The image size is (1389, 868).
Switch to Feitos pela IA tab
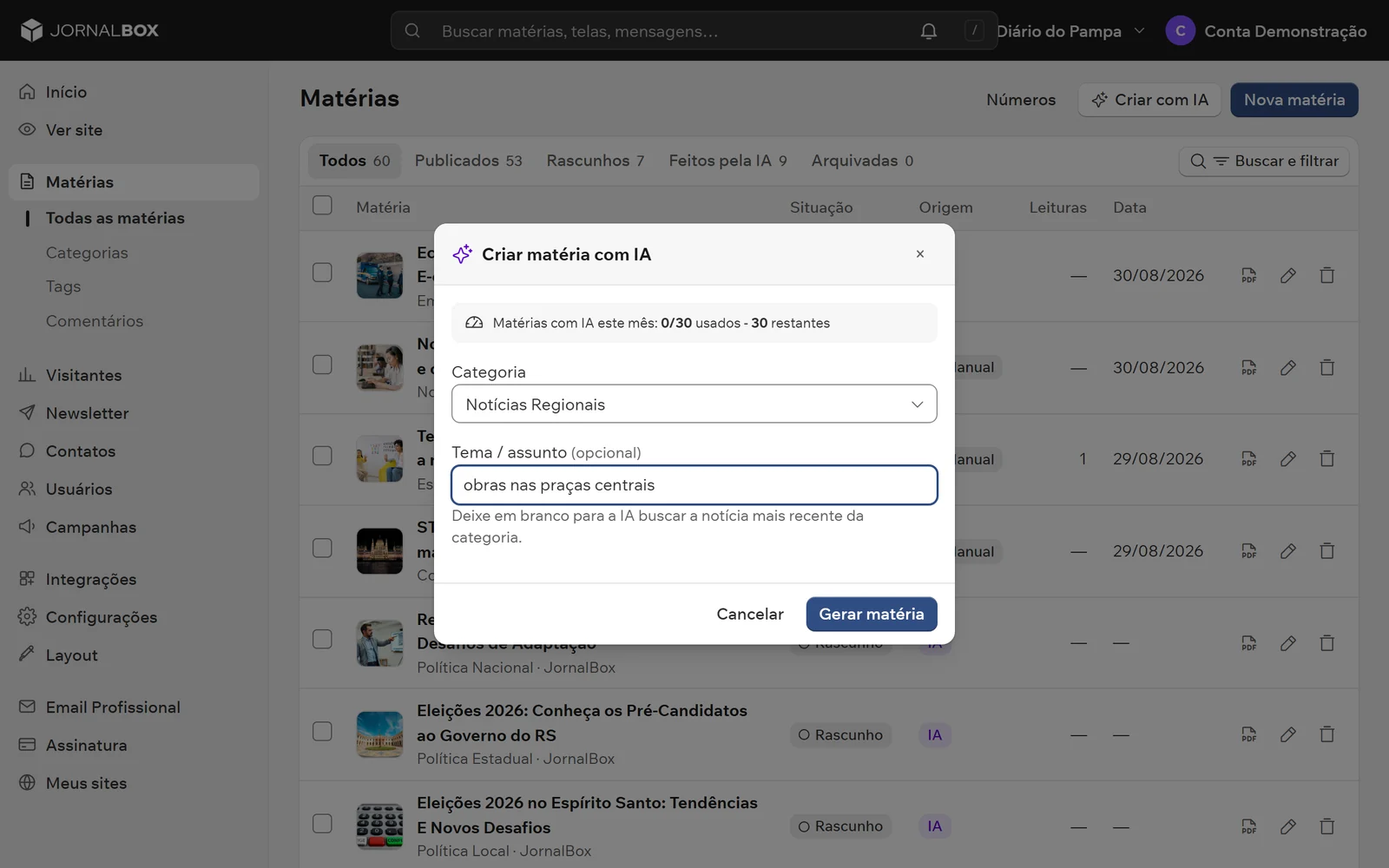pos(727,161)
